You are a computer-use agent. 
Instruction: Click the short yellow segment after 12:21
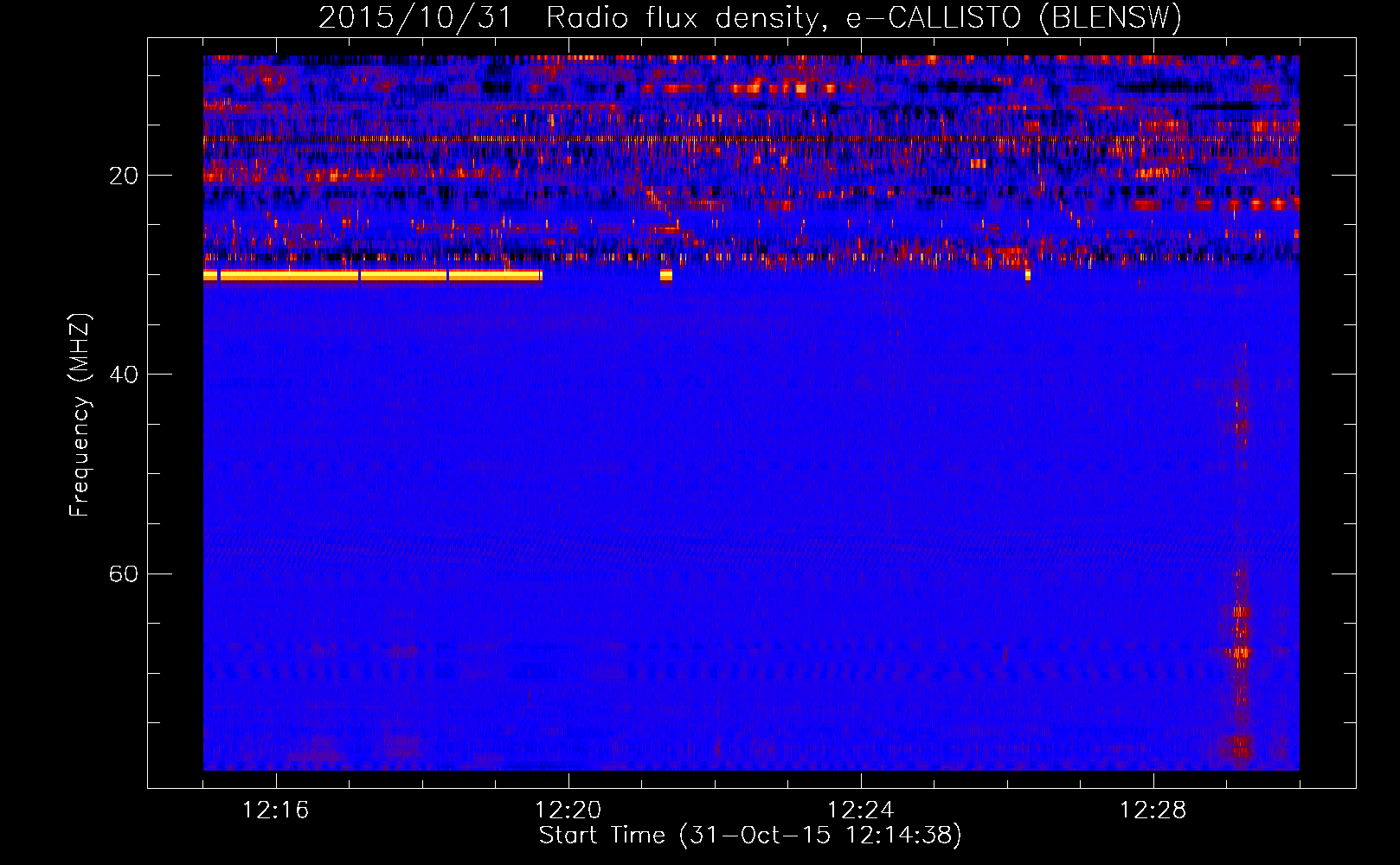click(x=665, y=276)
